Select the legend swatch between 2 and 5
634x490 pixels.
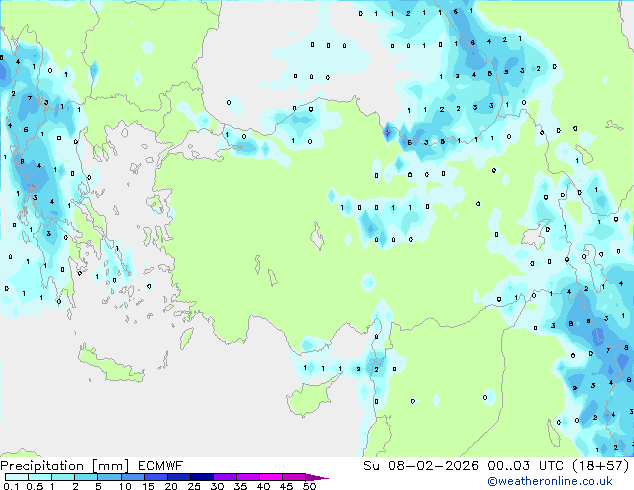click(x=86, y=477)
